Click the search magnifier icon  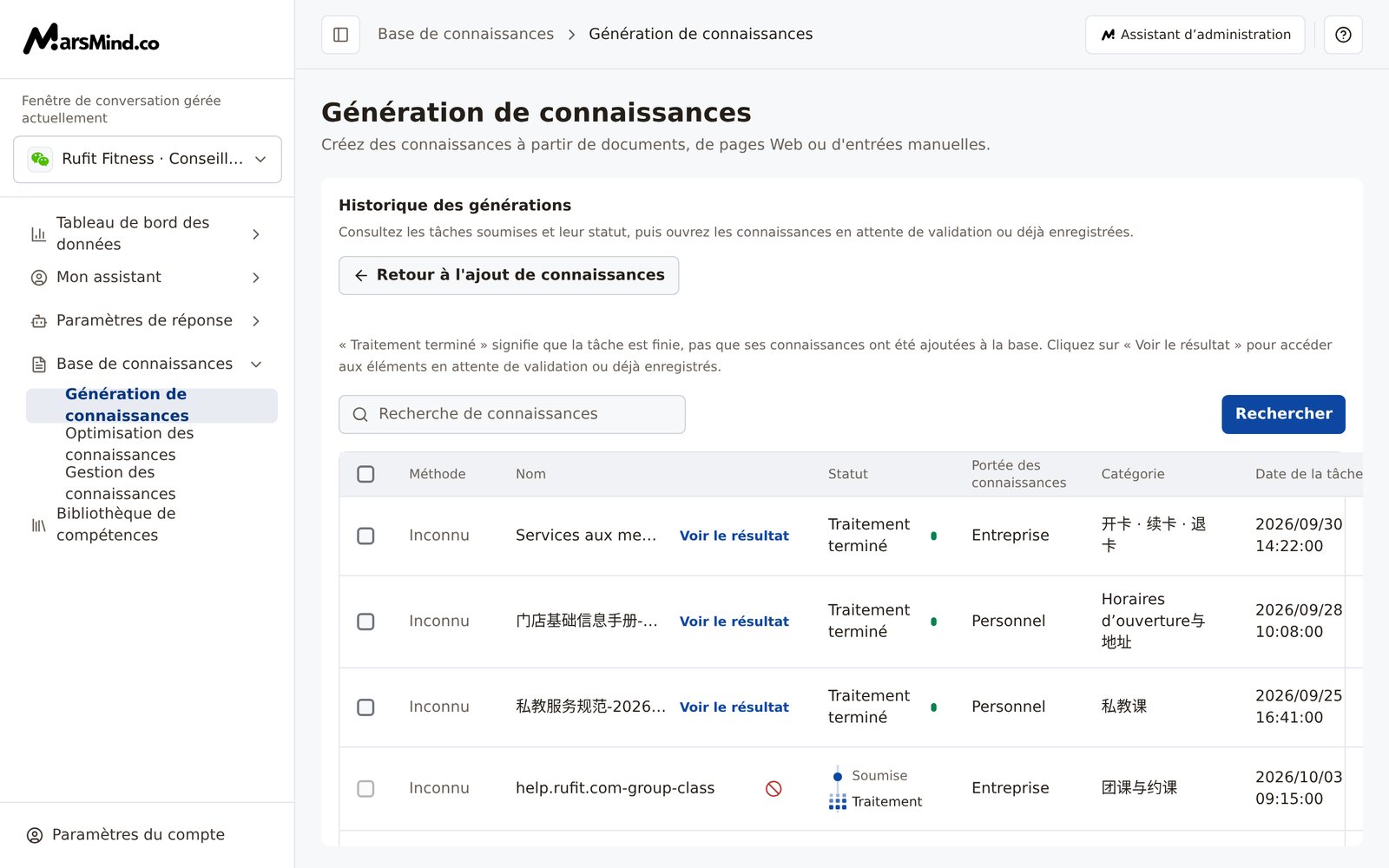pos(360,415)
